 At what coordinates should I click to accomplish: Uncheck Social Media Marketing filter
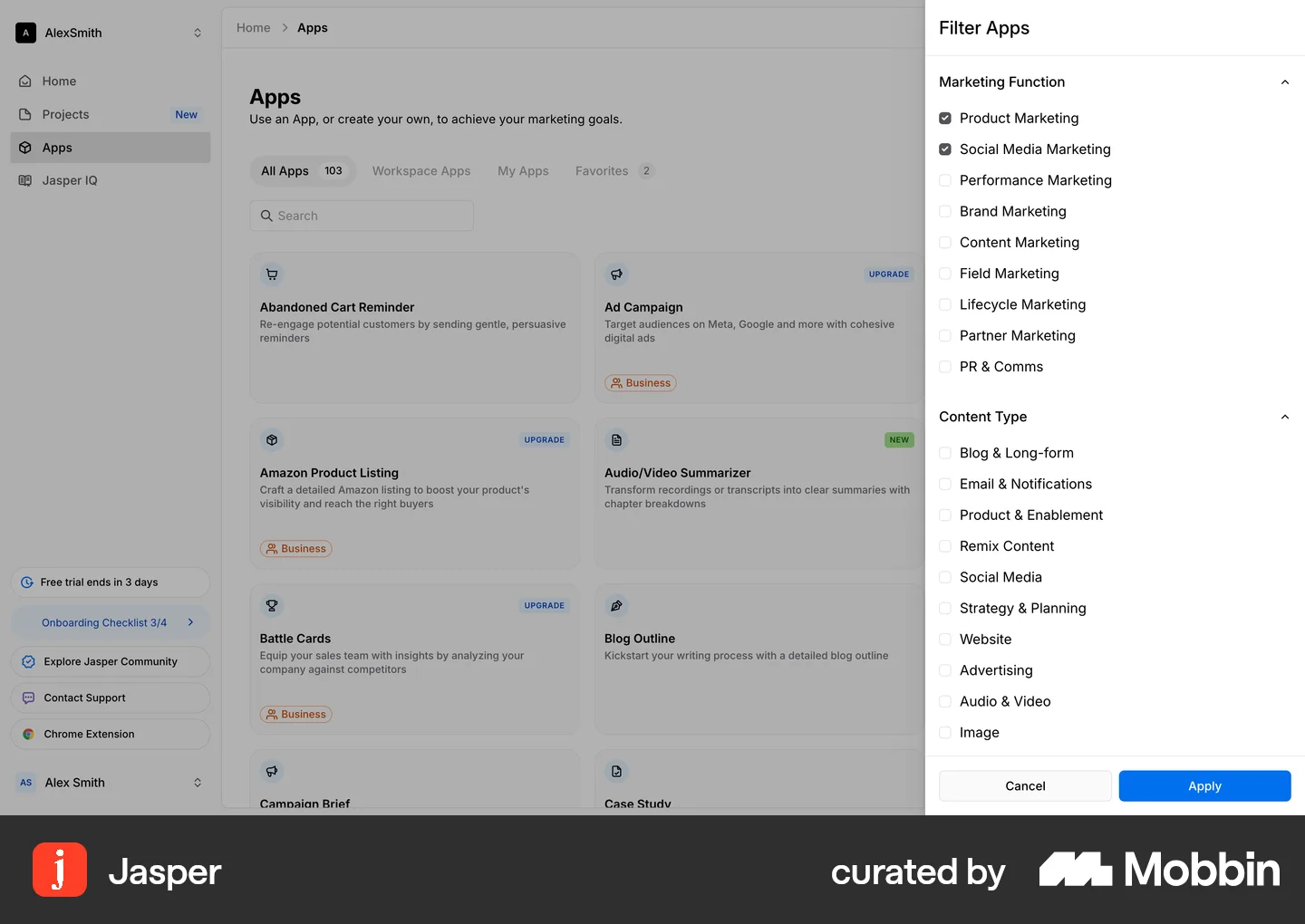click(x=945, y=149)
